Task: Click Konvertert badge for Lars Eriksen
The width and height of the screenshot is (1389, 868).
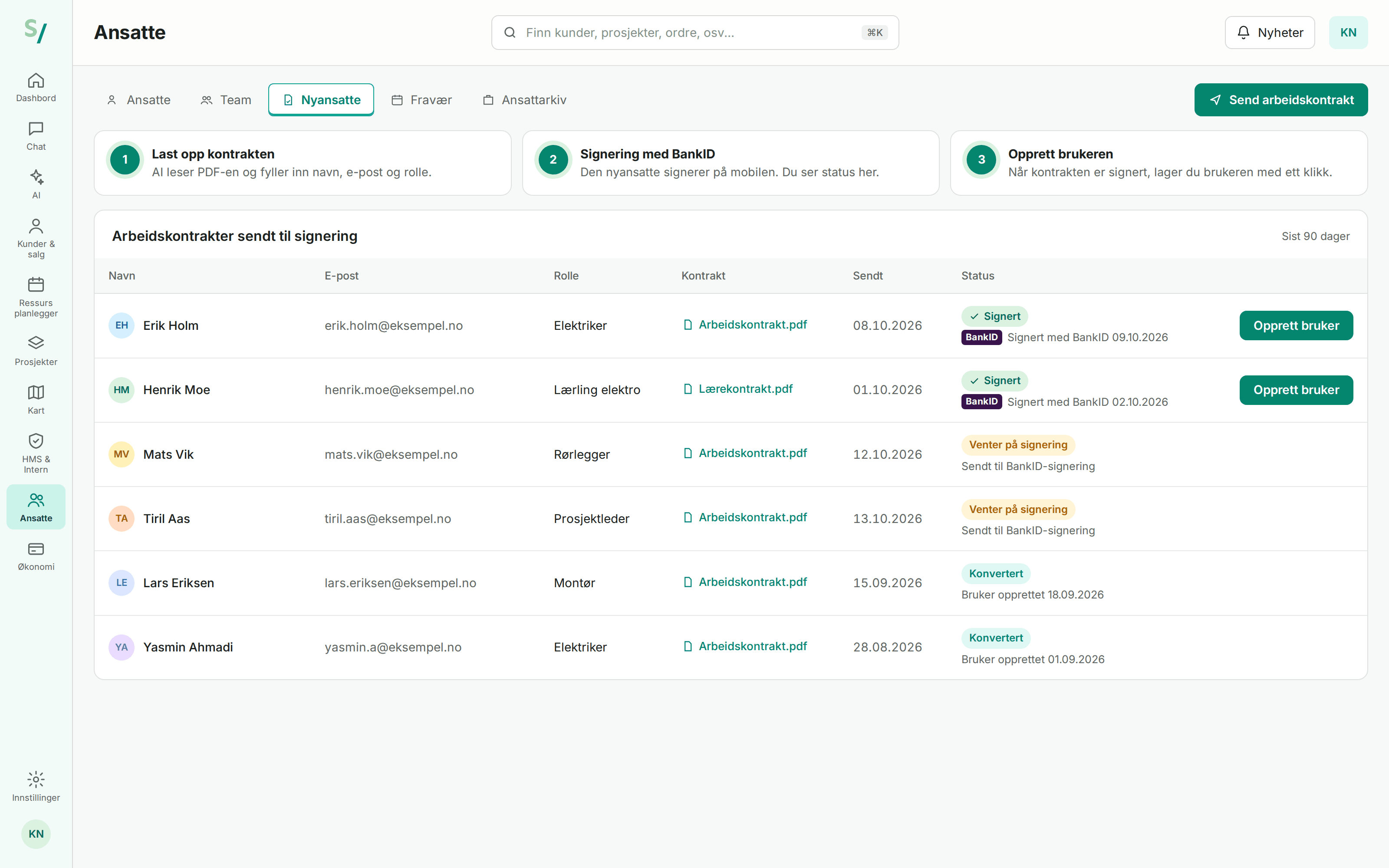Action: pyautogui.click(x=996, y=573)
